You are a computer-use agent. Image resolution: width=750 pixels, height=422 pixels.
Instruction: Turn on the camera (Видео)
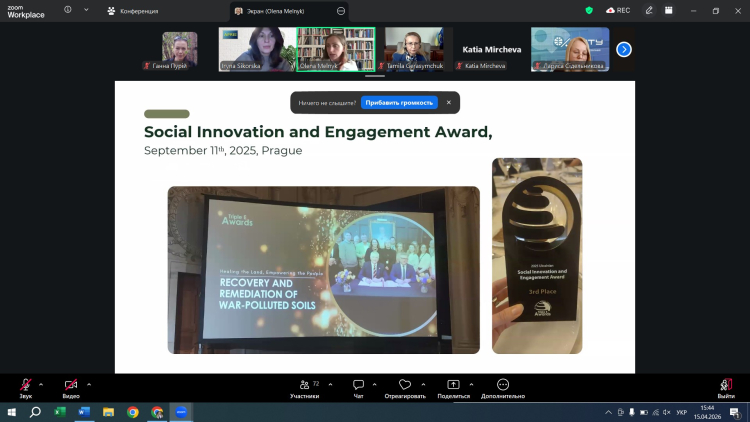71,385
